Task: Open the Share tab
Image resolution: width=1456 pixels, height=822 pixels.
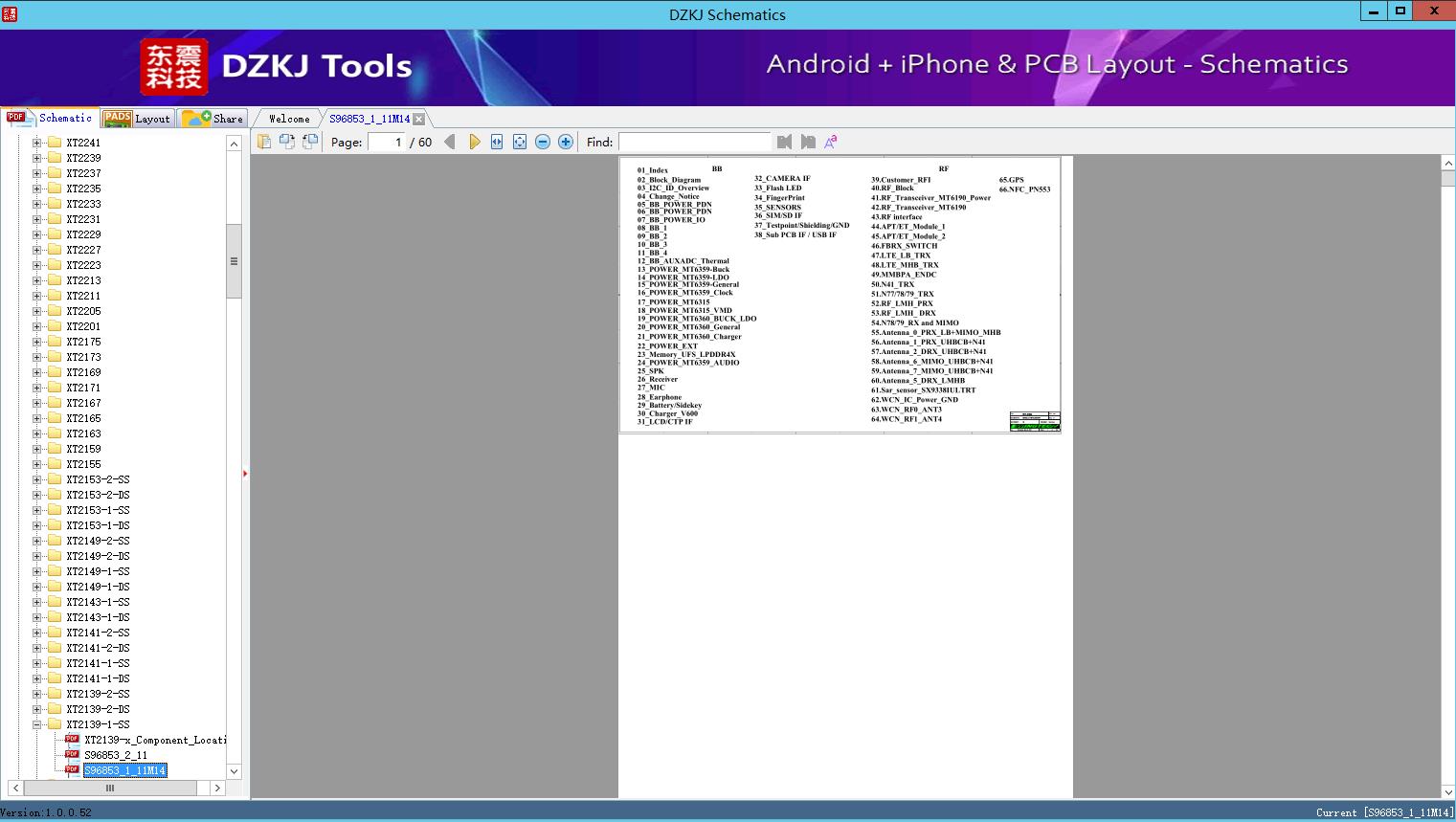Action: tap(214, 119)
